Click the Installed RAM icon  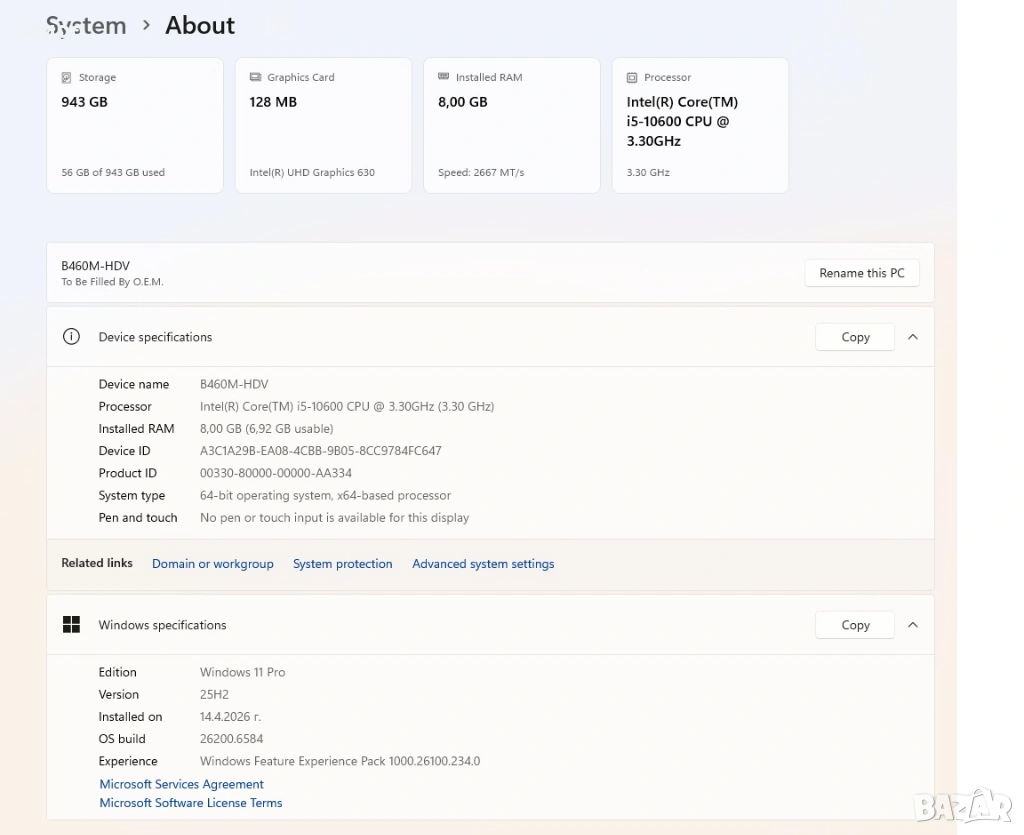pyautogui.click(x=443, y=77)
